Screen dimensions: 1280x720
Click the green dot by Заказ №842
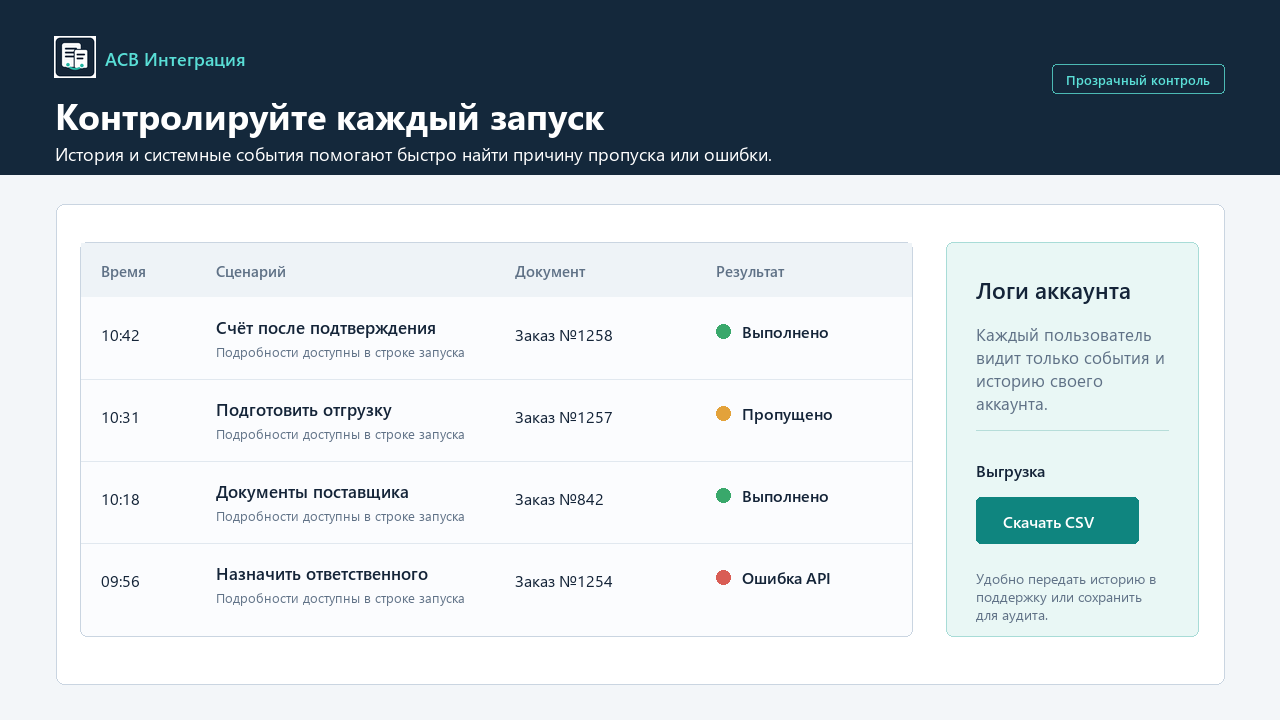(x=724, y=496)
